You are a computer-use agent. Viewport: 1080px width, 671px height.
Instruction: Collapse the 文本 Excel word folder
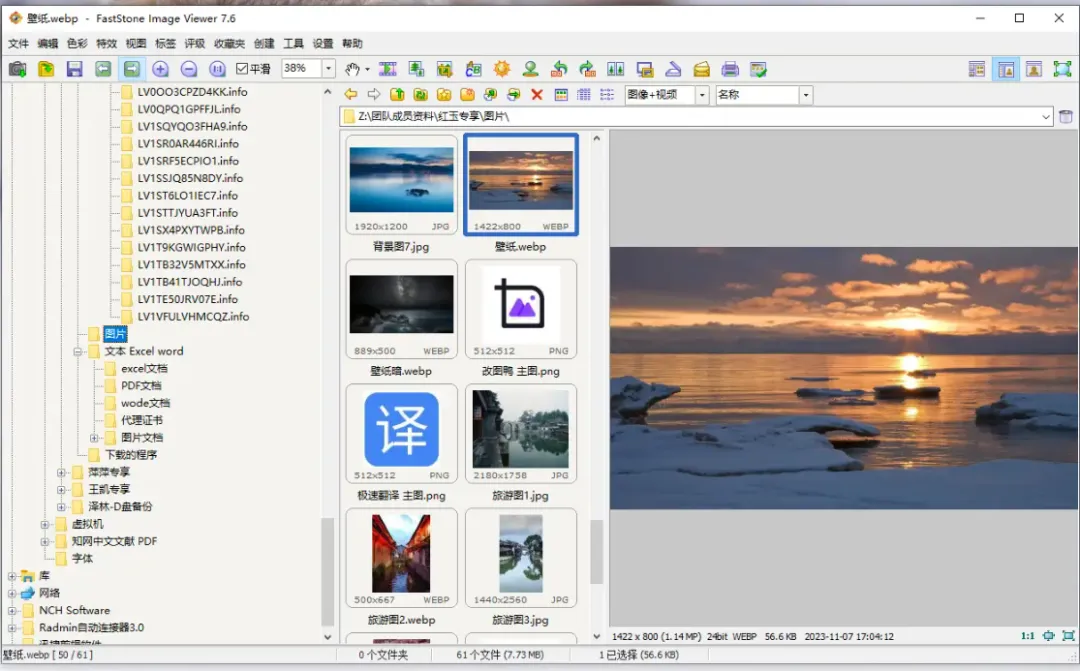[x=78, y=352]
